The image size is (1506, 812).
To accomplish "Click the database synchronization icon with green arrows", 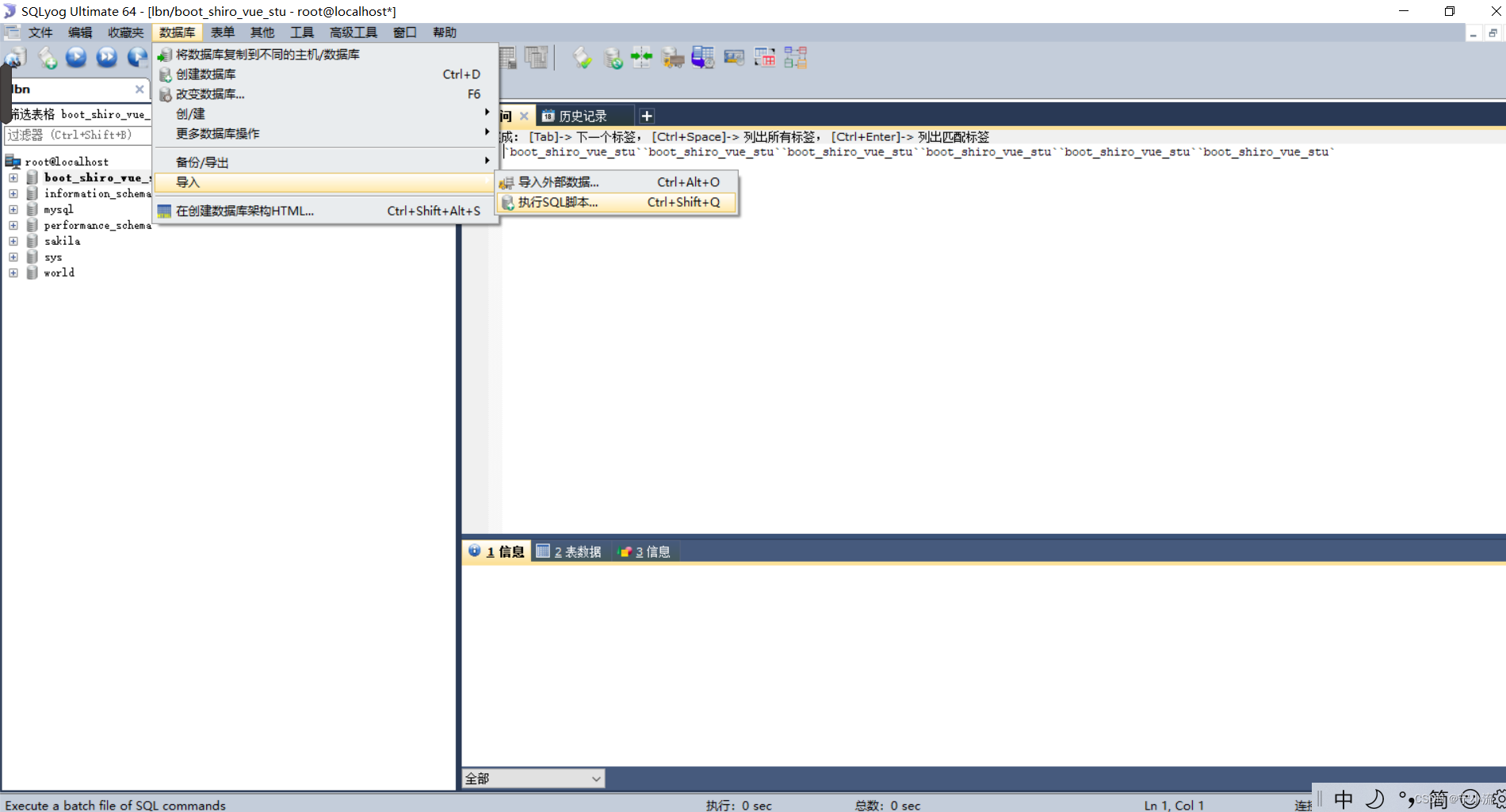I will [x=613, y=57].
